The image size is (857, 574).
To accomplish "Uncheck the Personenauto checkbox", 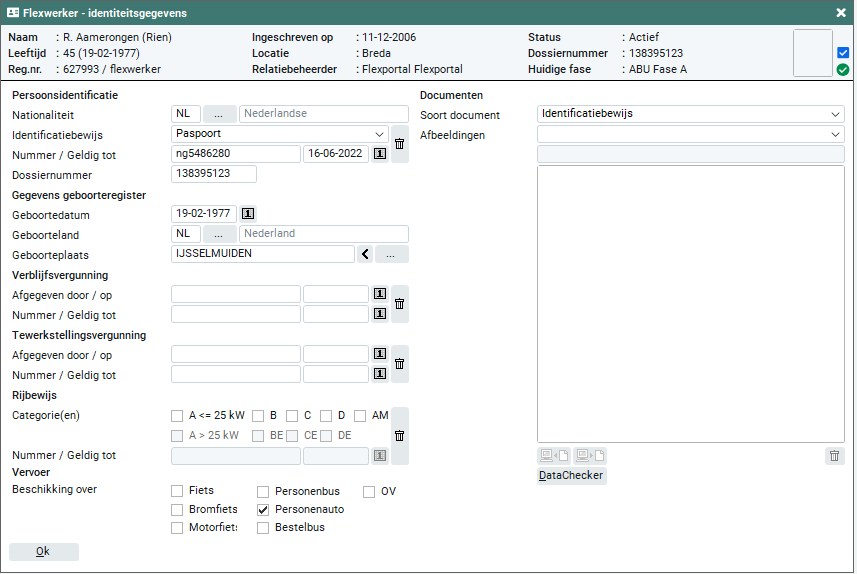I will pyautogui.click(x=264, y=510).
